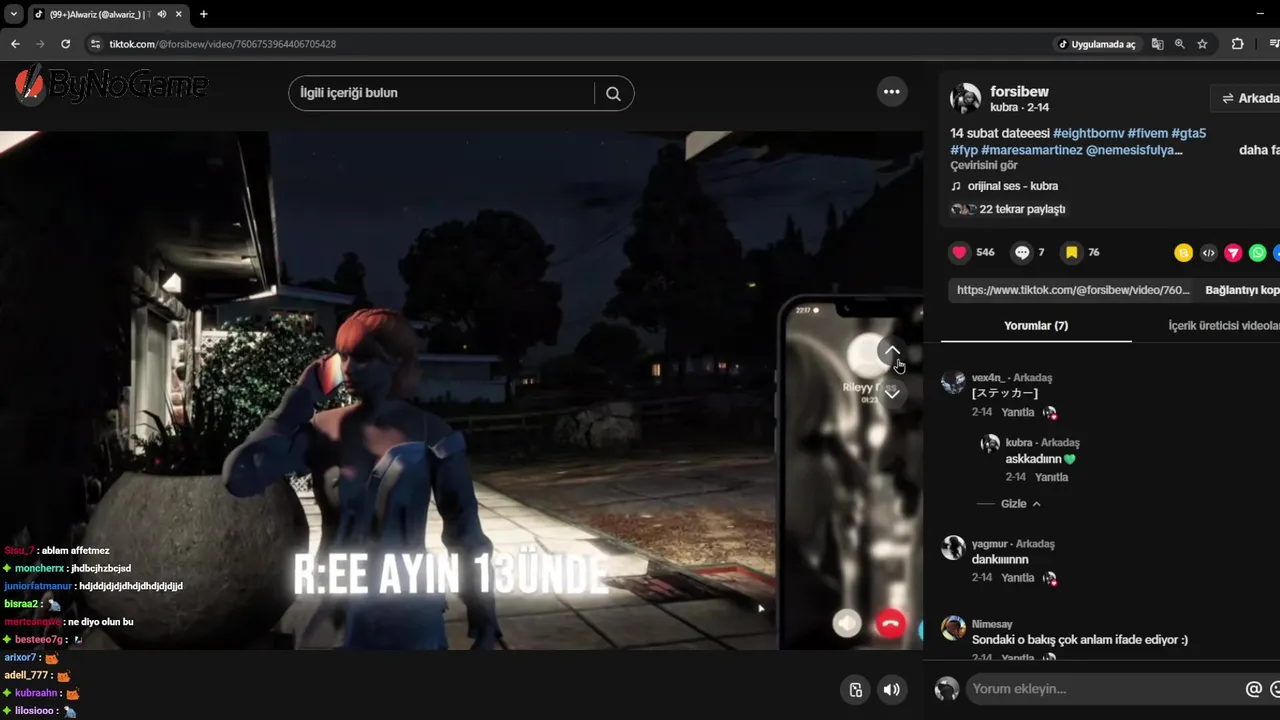Click the Nimesay comment avatar
The width and height of the screenshot is (1280, 720).
click(954, 628)
